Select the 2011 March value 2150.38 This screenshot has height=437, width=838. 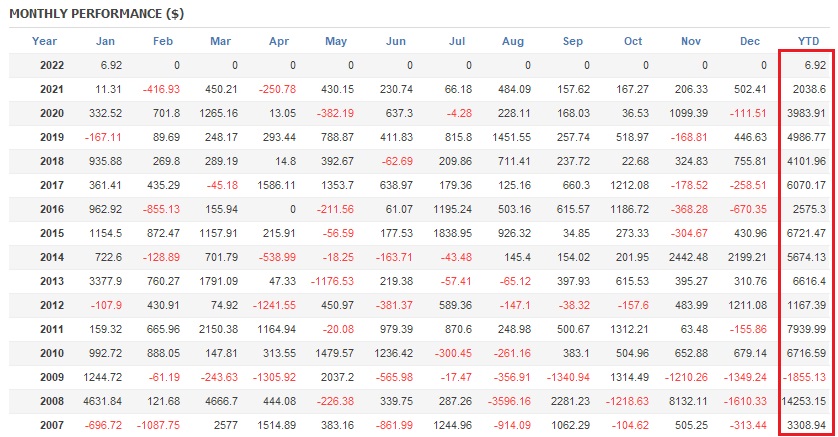click(221, 329)
